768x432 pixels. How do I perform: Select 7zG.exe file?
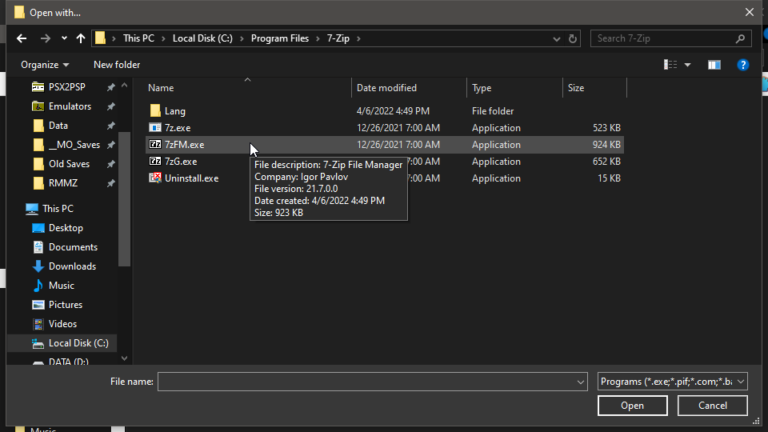tap(181, 161)
